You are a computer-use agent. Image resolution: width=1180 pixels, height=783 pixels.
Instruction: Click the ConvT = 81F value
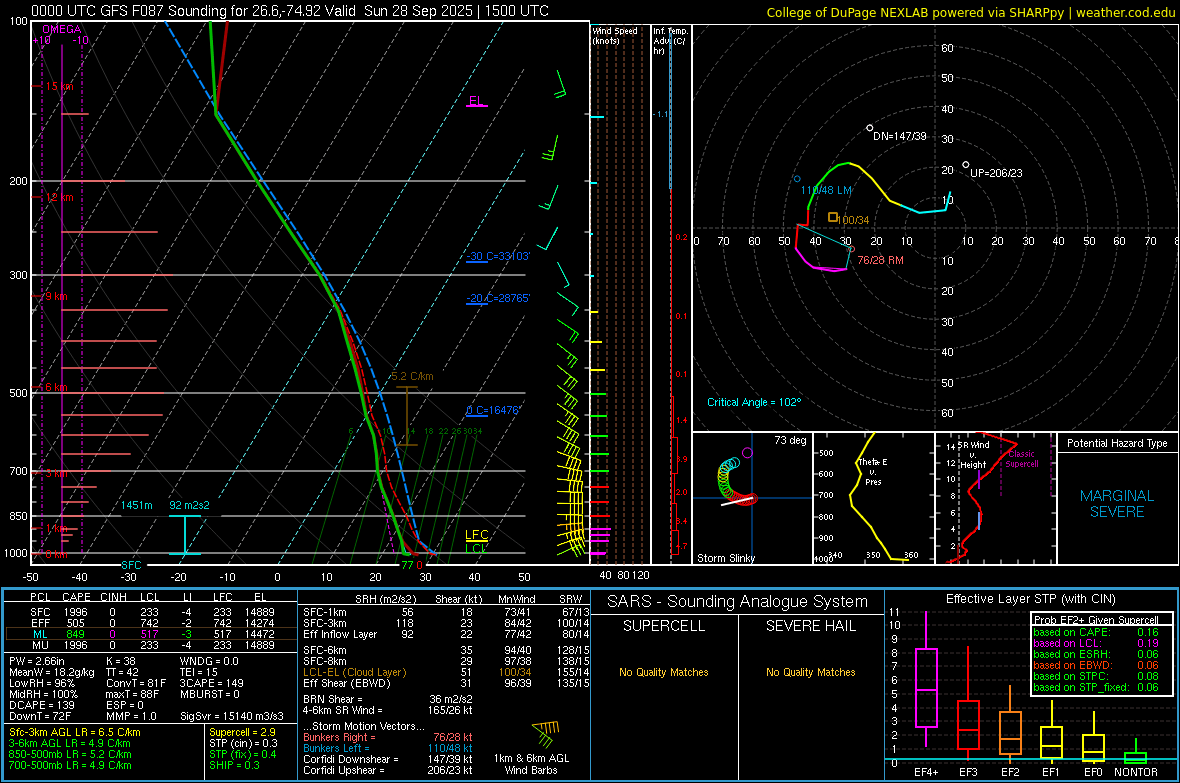tap(135, 684)
